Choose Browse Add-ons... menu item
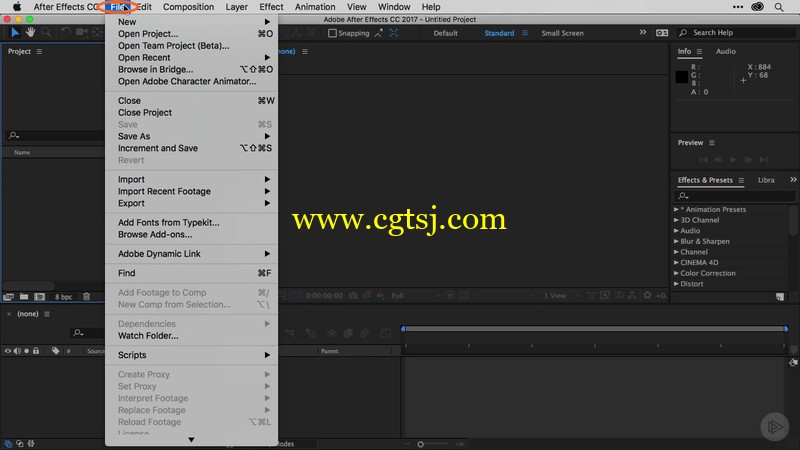Image resolution: width=800 pixels, height=450 pixels. (x=191, y=235)
